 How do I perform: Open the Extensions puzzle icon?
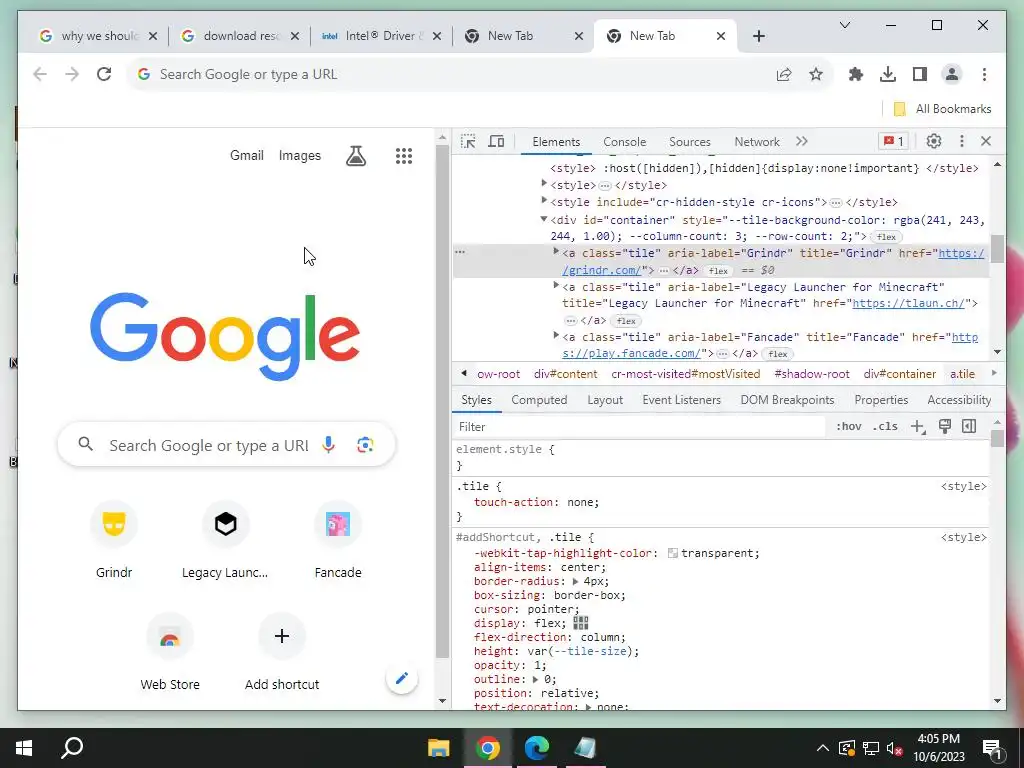856,74
